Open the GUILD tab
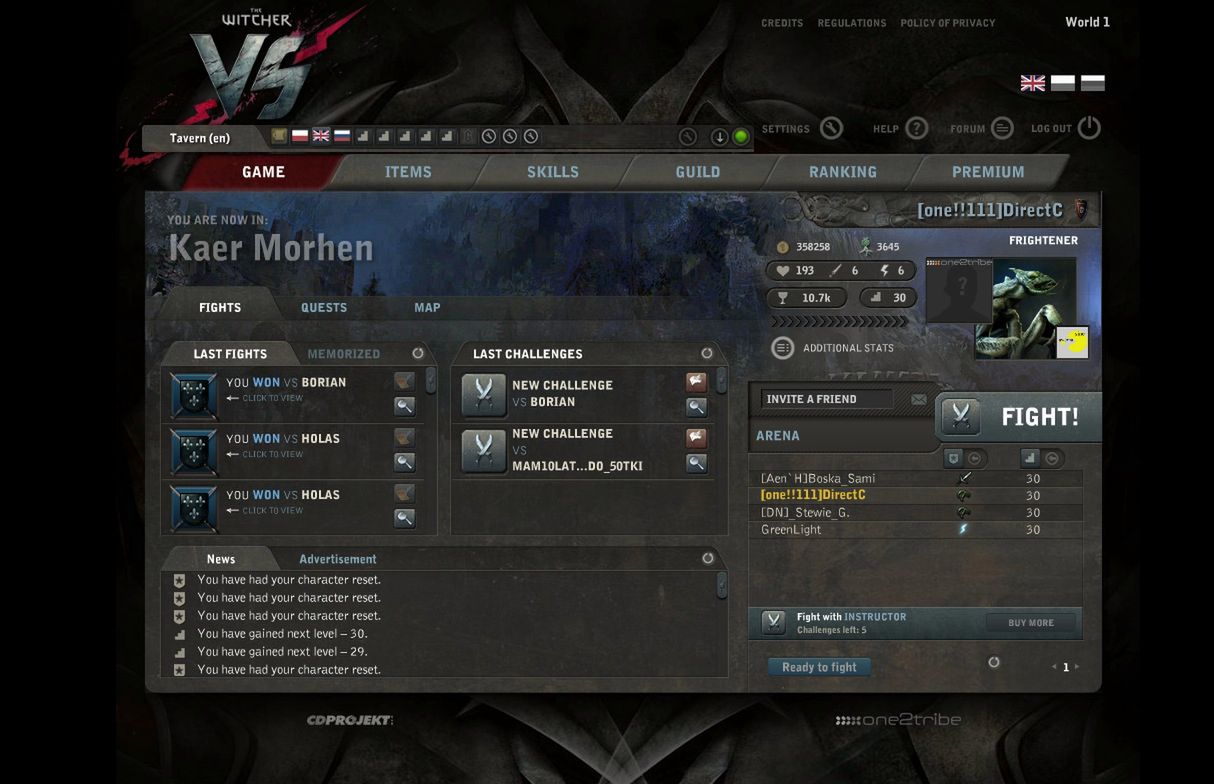 point(698,172)
